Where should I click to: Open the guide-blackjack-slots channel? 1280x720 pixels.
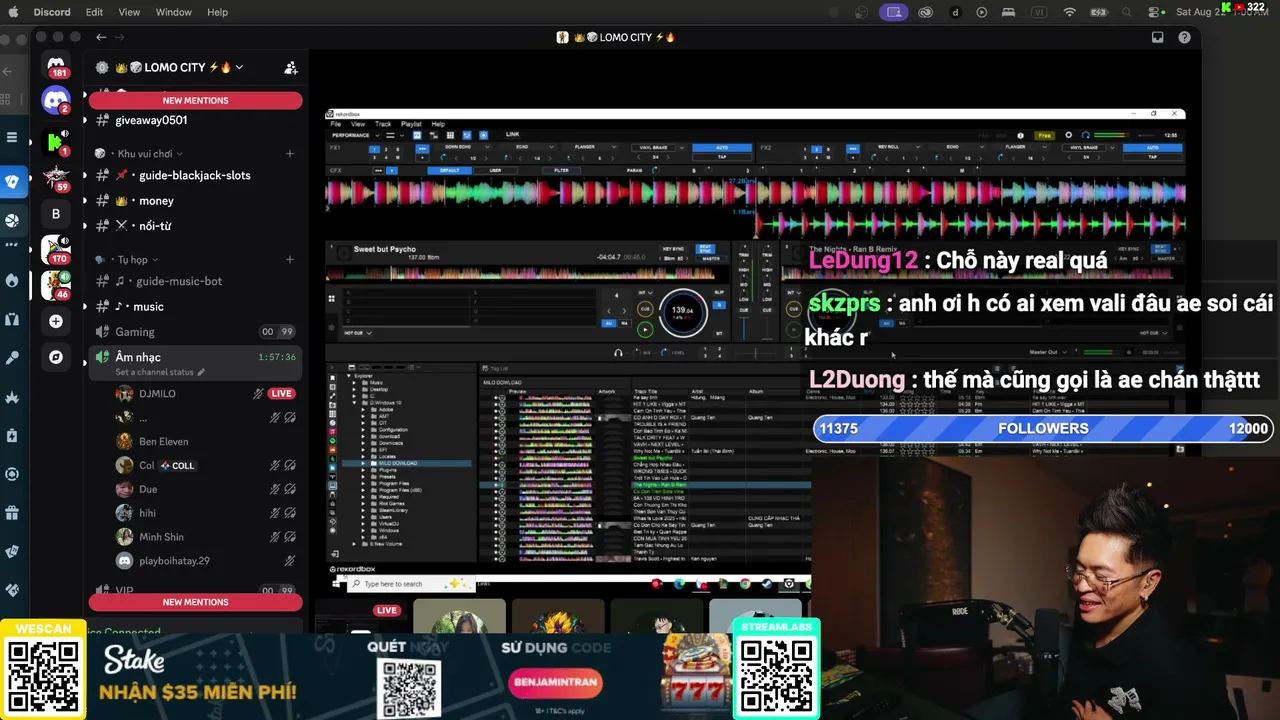194,175
